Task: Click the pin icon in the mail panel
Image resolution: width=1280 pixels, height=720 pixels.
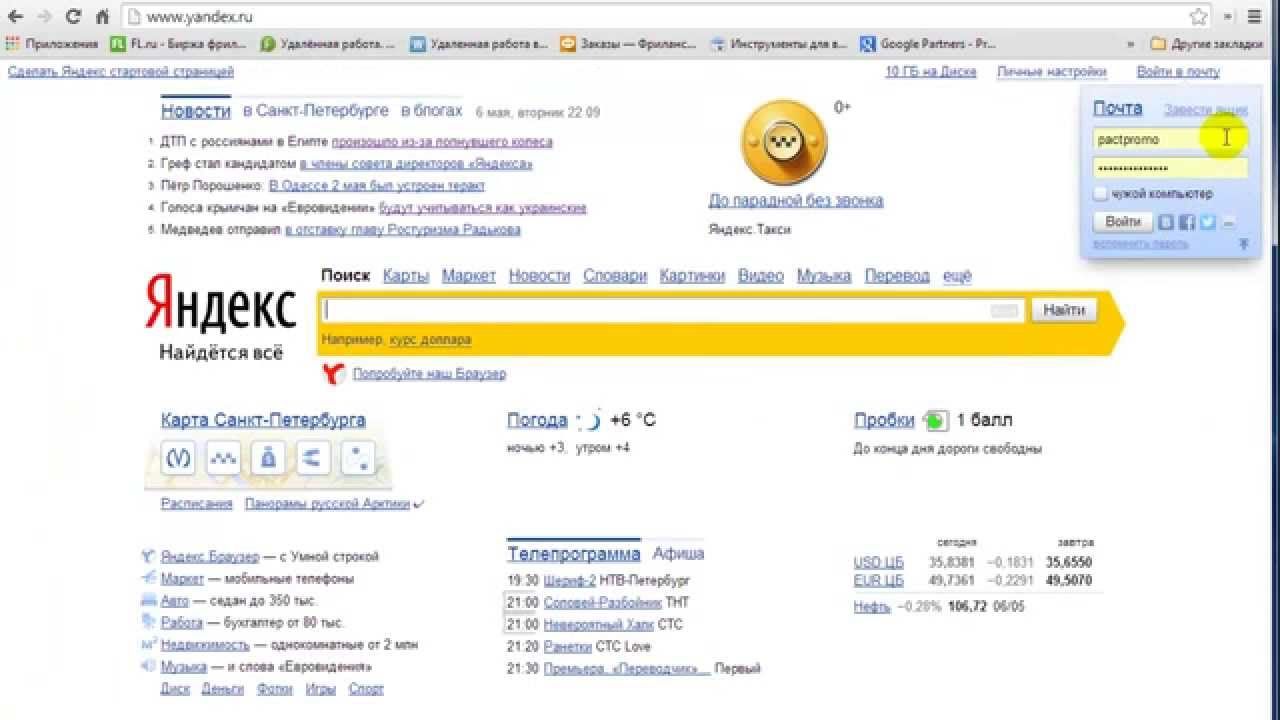Action: pos(1244,243)
